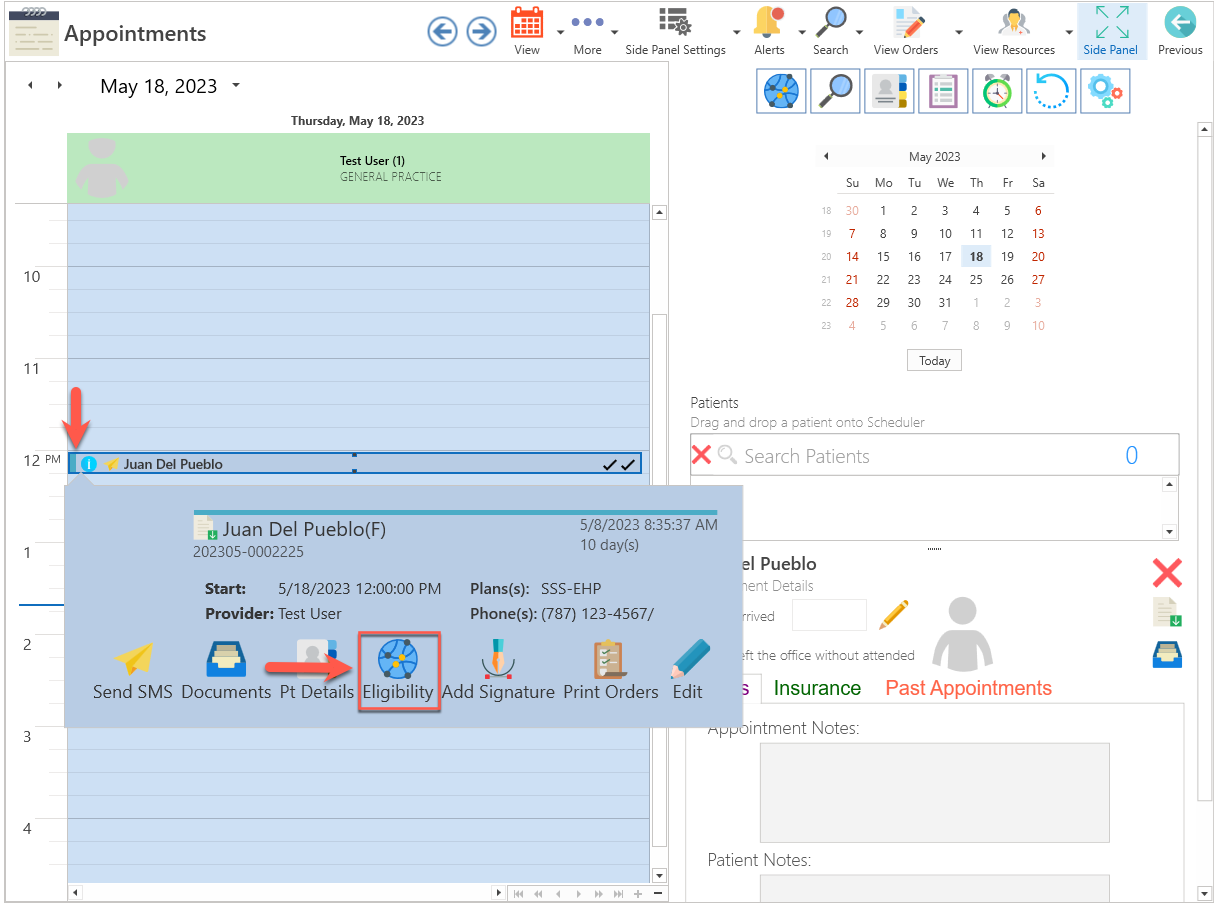The width and height of the screenshot is (1218, 907).
Task: Click scheduler vertical scrollbar up arrow
Action: coord(659,212)
